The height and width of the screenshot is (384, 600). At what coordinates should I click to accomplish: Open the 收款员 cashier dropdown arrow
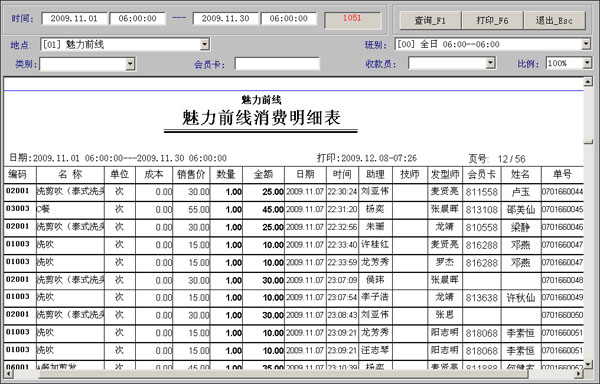(x=491, y=63)
